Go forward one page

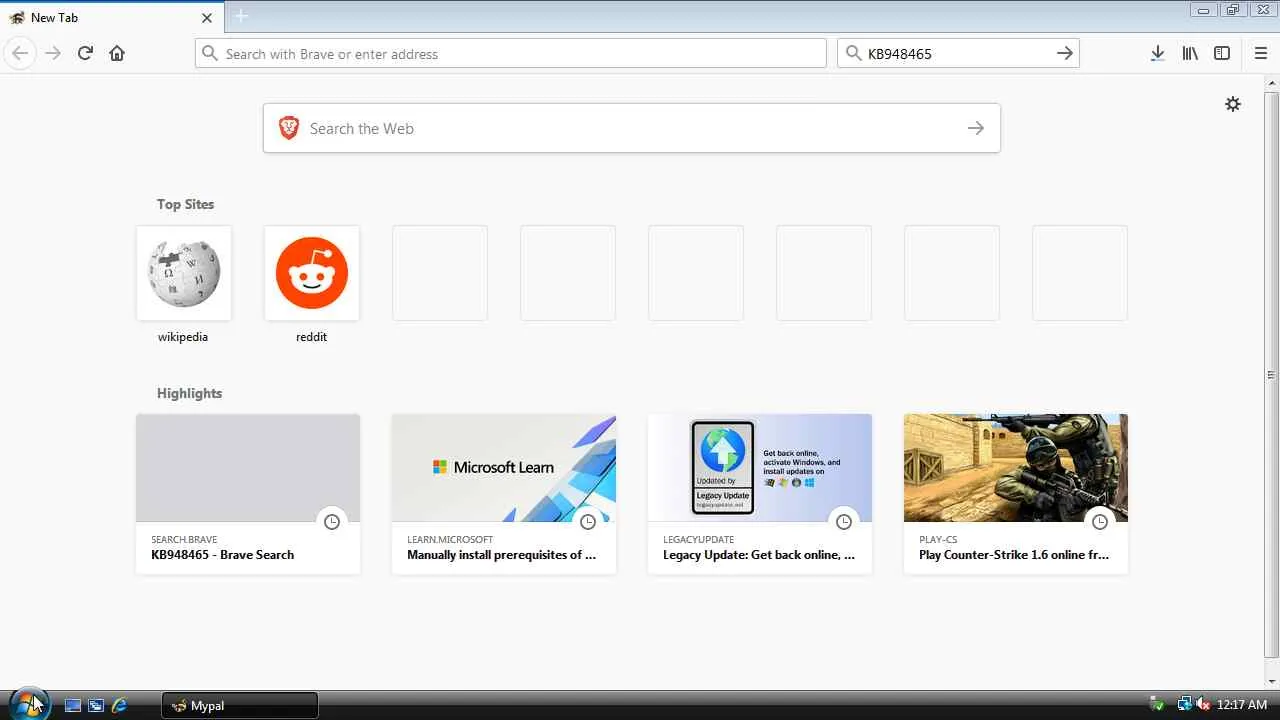point(53,53)
